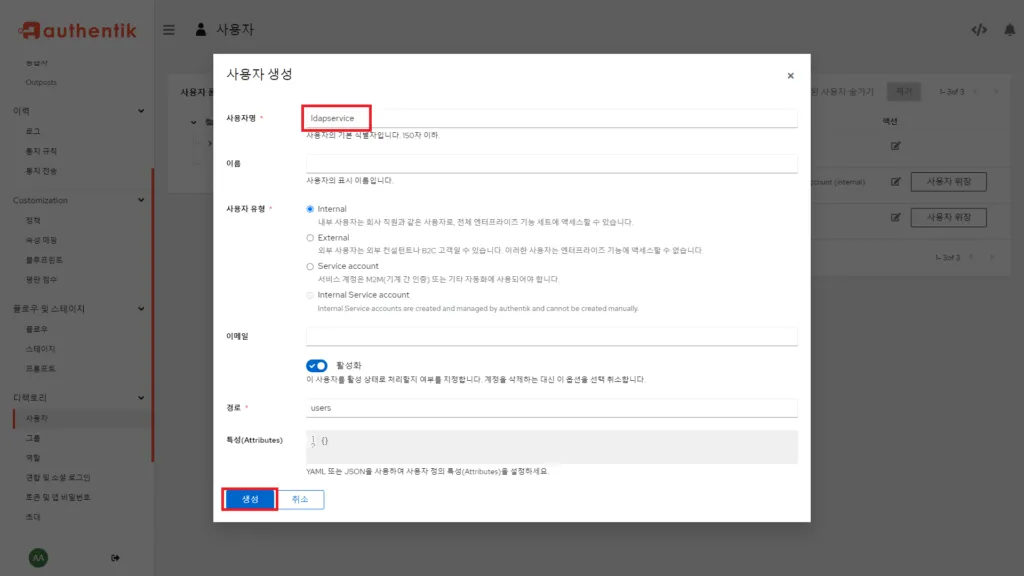1024x576 pixels.
Task: Click the logout icon at sidebar bottom
Action: 116,557
